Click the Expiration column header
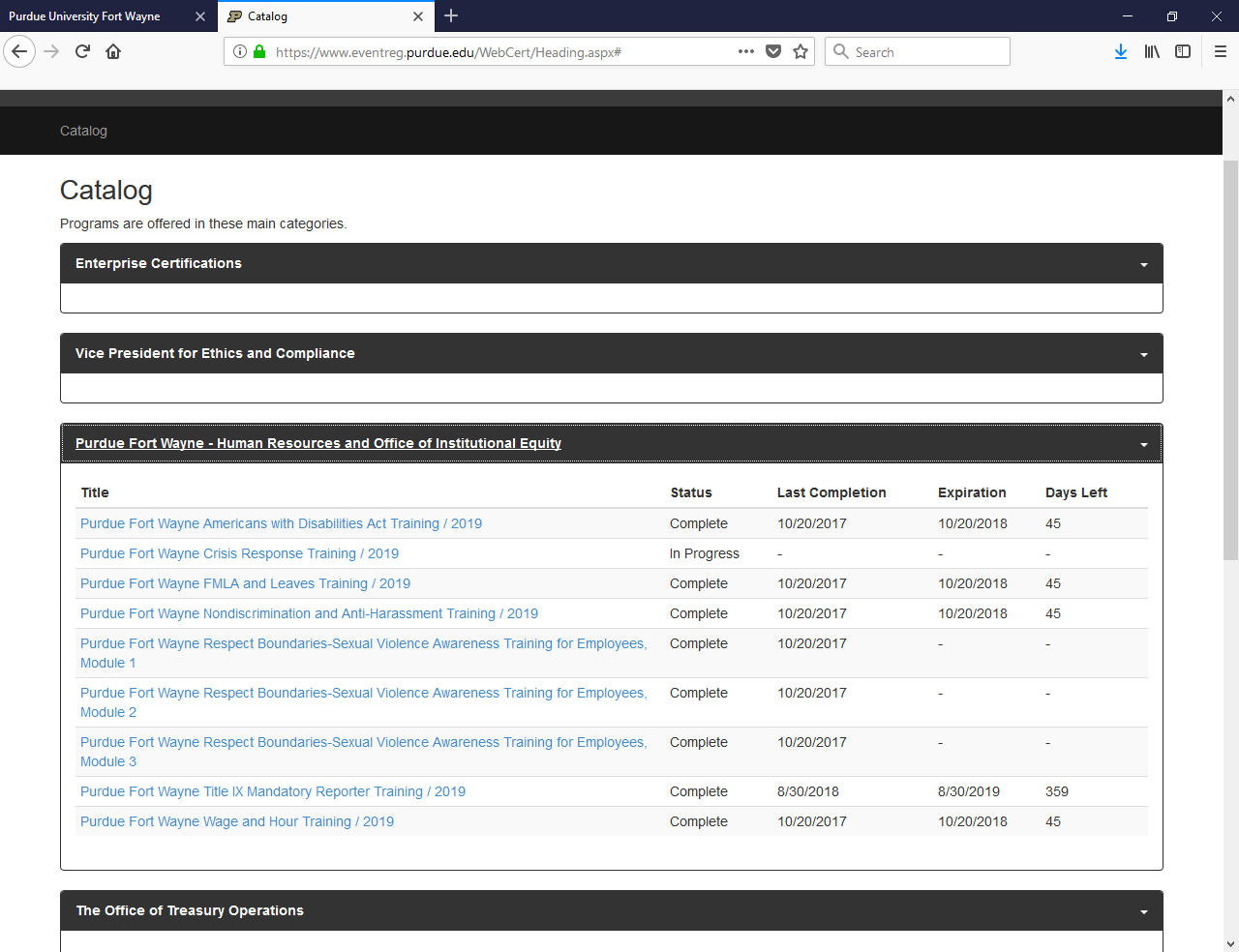Screen dimensions: 1239x952 click(x=972, y=492)
